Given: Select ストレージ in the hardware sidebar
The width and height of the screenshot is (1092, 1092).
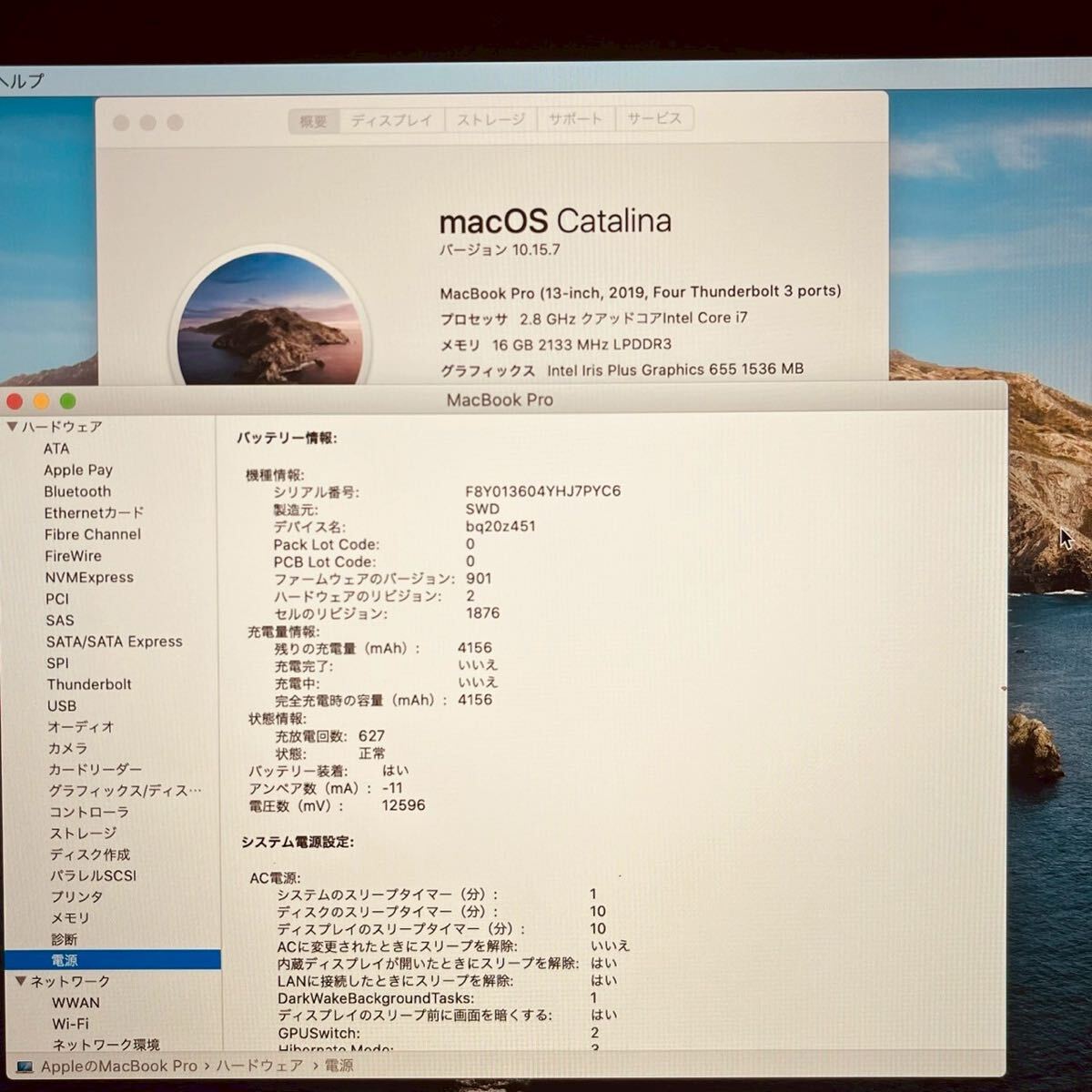Looking at the screenshot, I should [83, 834].
